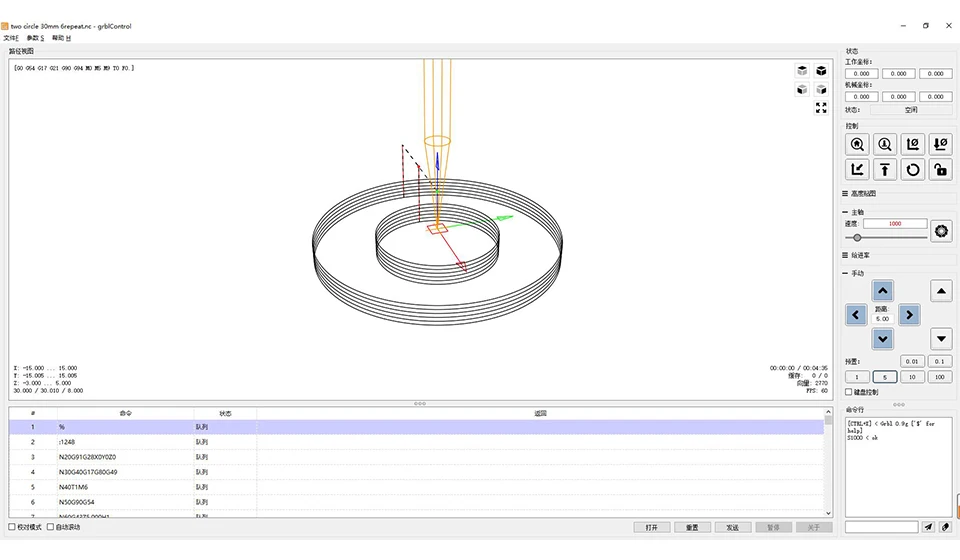Open the 参数 Settings menu
This screenshot has height=560, width=960.
[x=36, y=38]
